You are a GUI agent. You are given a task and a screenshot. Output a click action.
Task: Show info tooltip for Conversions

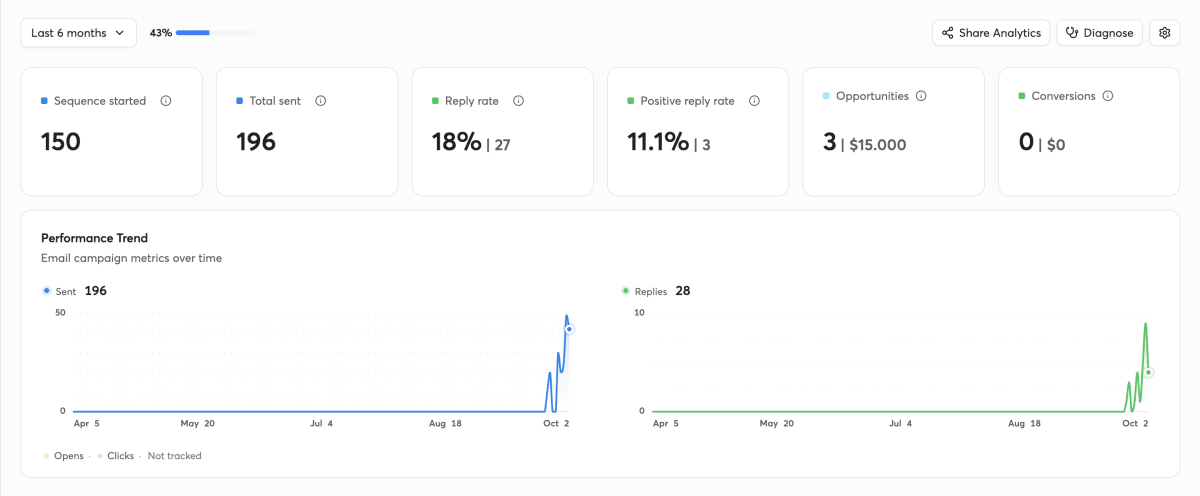[x=1108, y=96]
